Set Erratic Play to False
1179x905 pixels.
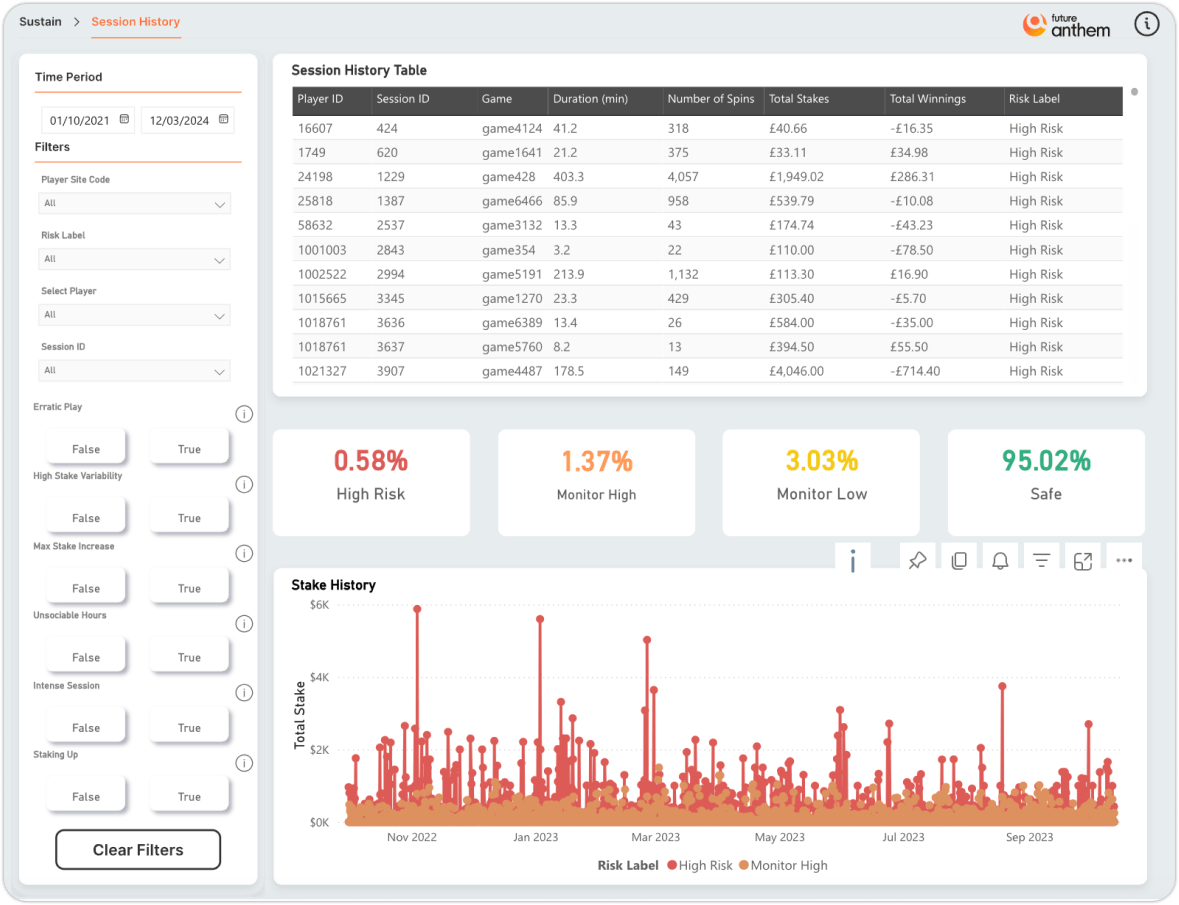tap(86, 449)
